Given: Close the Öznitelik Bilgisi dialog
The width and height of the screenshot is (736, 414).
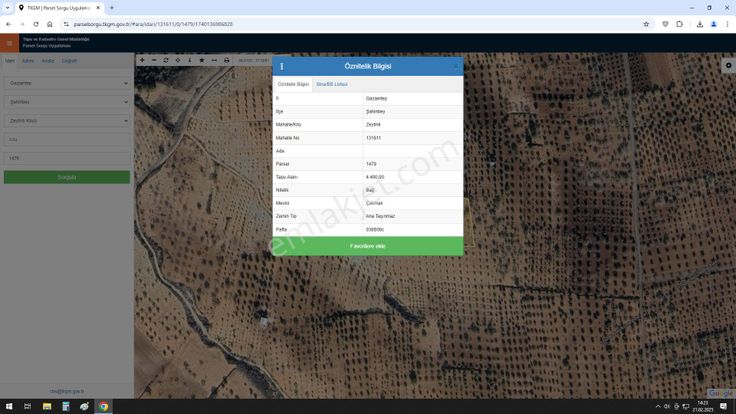Looking at the screenshot, I should click(455, 66).
